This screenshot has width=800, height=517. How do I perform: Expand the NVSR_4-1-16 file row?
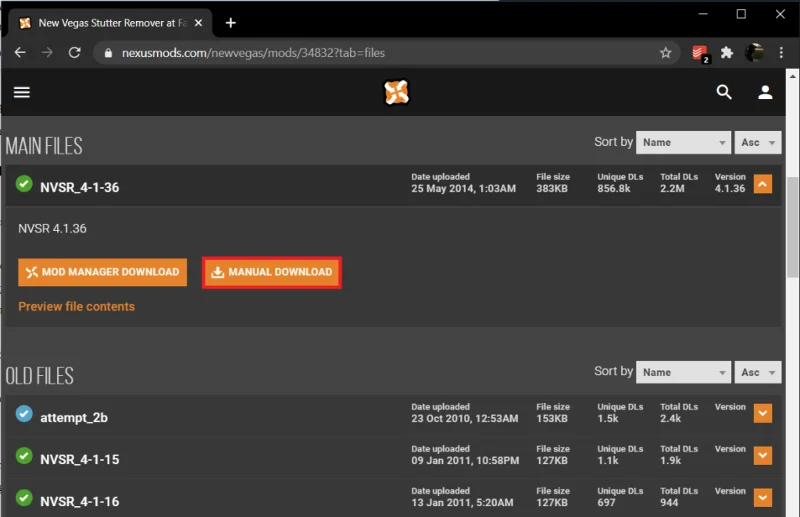[x=763, y=498]
